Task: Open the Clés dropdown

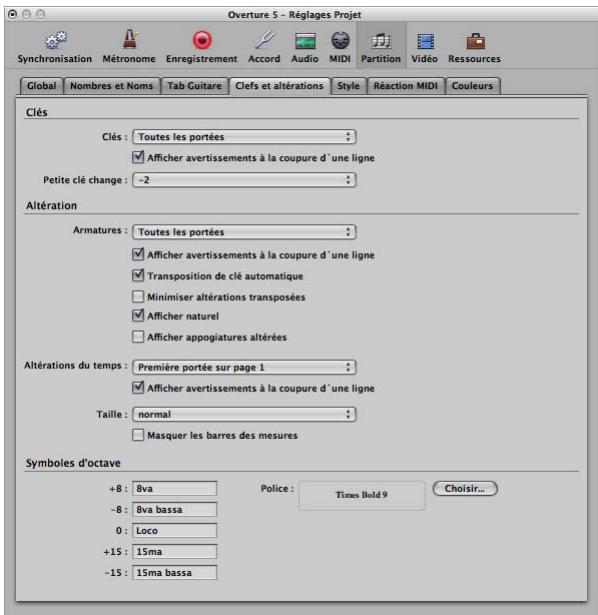Action: (x=244, y=136)
